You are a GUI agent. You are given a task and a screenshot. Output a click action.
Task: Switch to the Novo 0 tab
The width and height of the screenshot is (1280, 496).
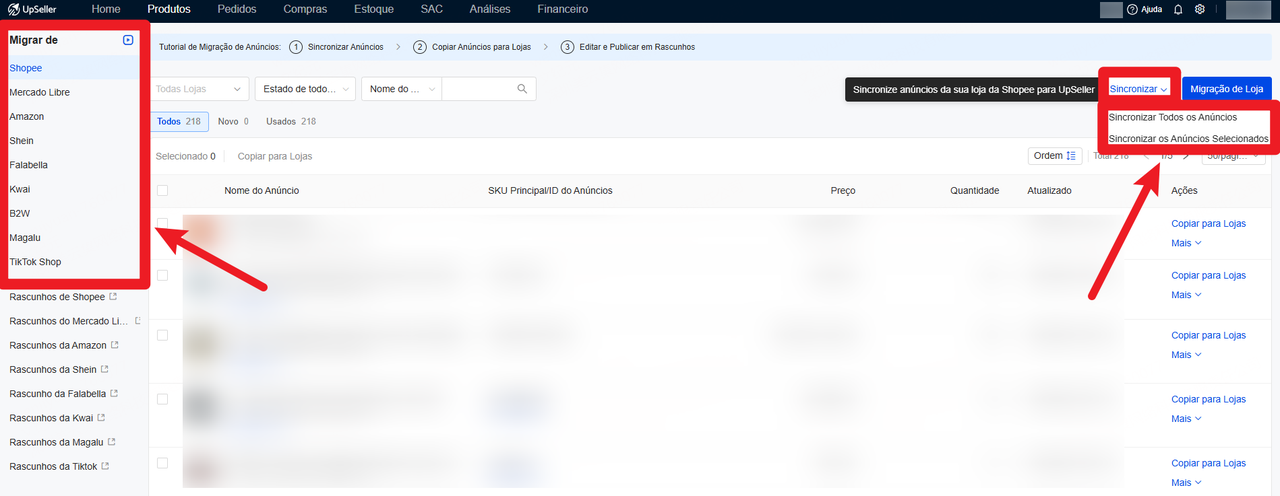233,122
